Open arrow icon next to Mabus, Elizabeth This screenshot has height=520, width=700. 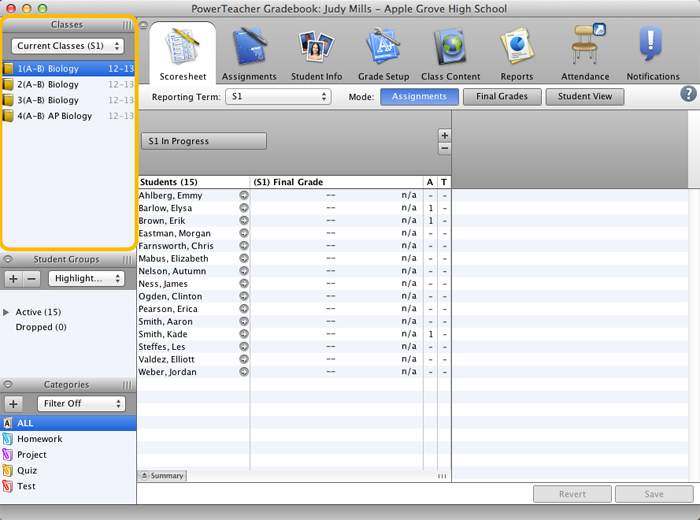point(244,258)
